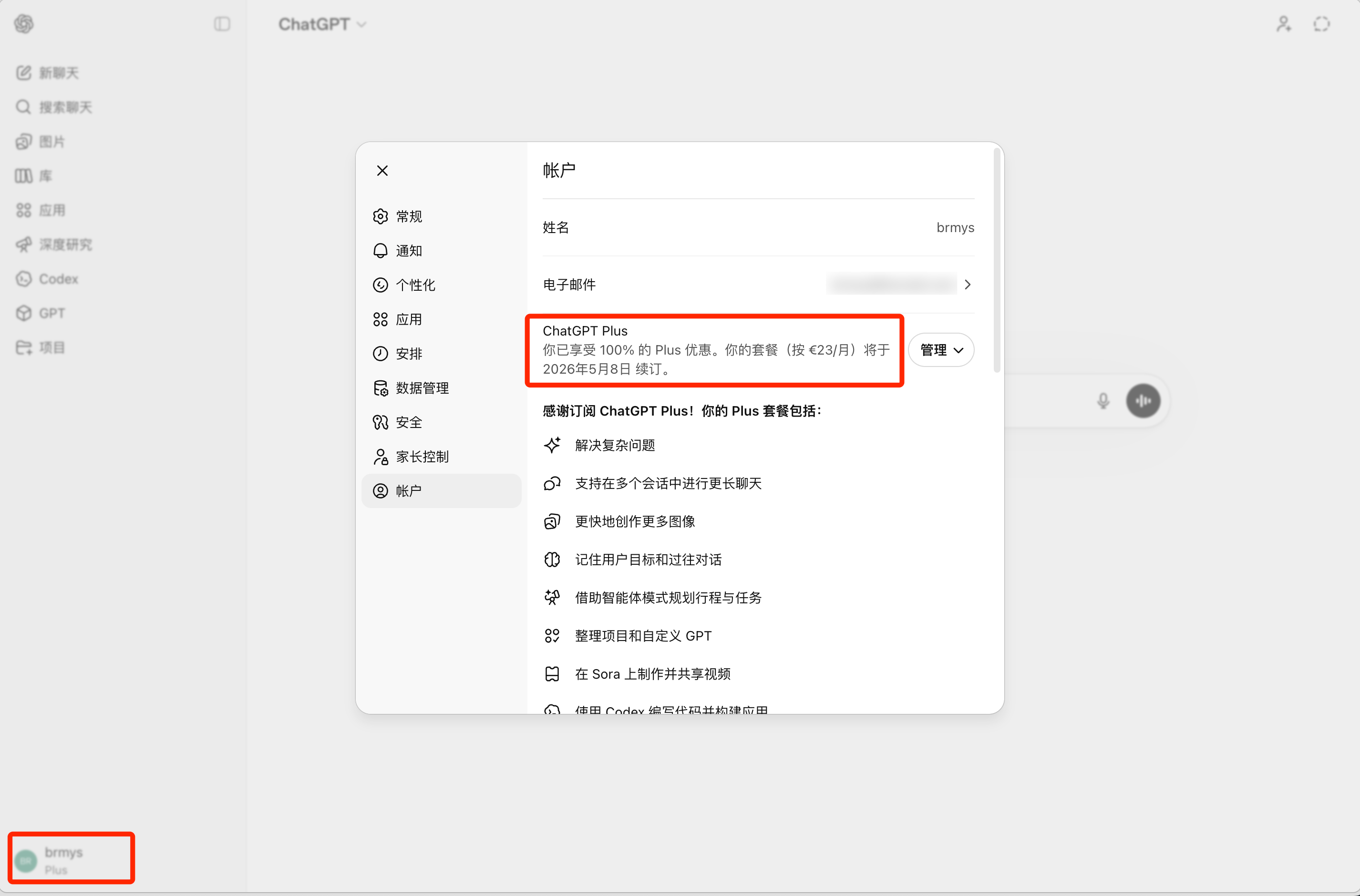
Task: Browse the GPT section
Action: click(51, 313)
